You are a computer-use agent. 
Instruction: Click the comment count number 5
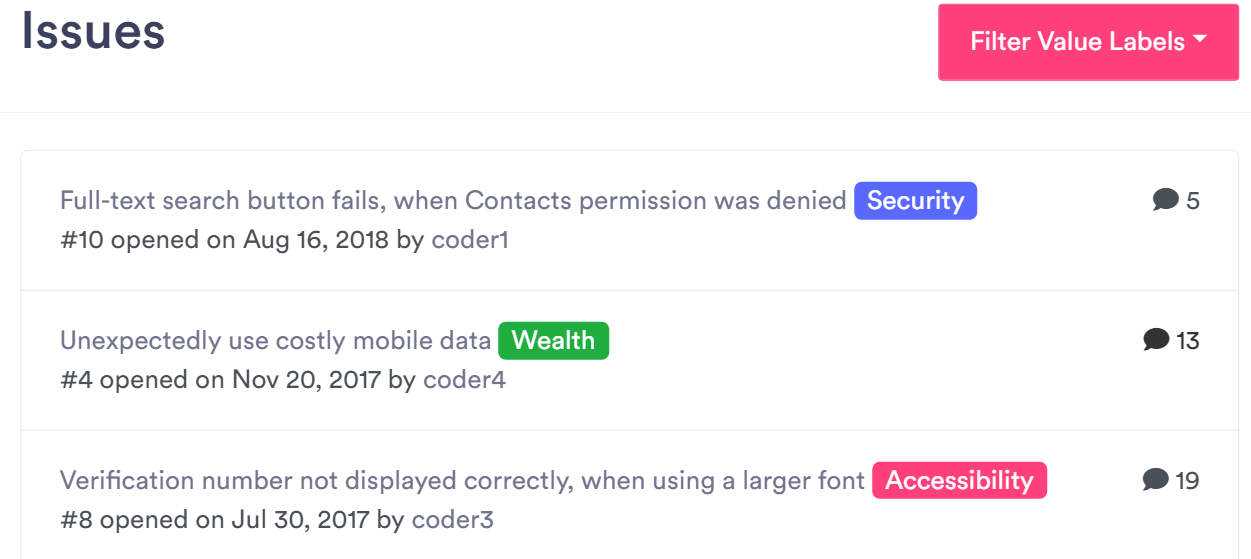(x=1192, y=201)
